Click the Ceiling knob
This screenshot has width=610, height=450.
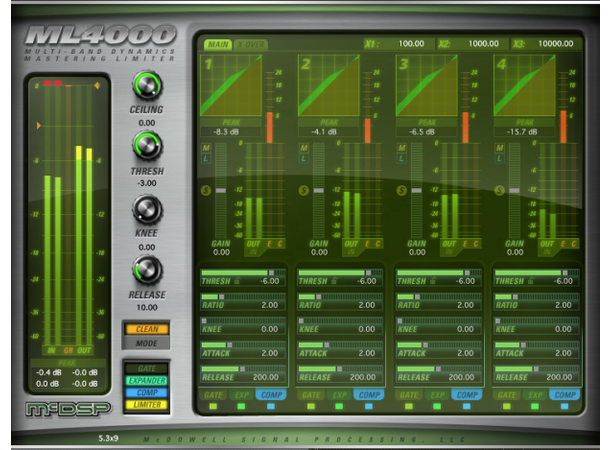click(x=147, y=85)
